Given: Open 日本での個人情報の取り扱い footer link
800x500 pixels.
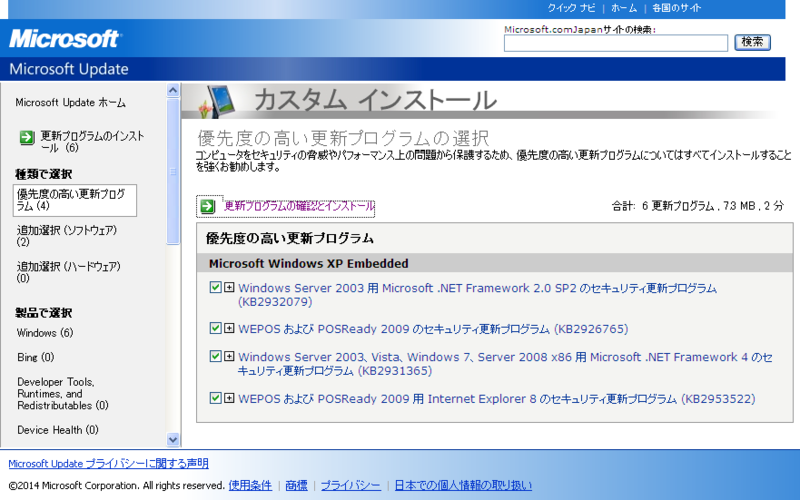Looking at the screenshot, I should 463,485.
